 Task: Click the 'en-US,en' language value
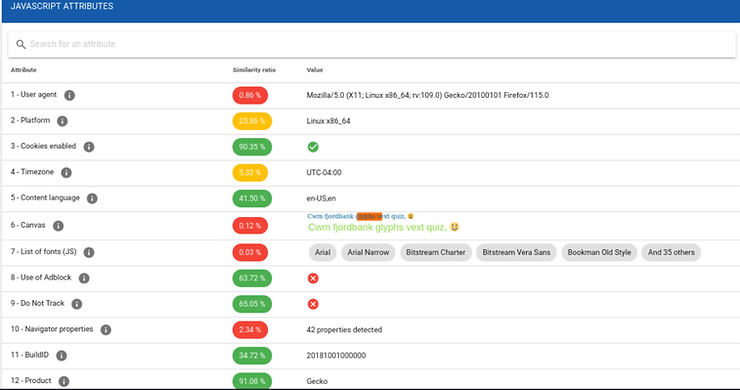coord(321,199)
